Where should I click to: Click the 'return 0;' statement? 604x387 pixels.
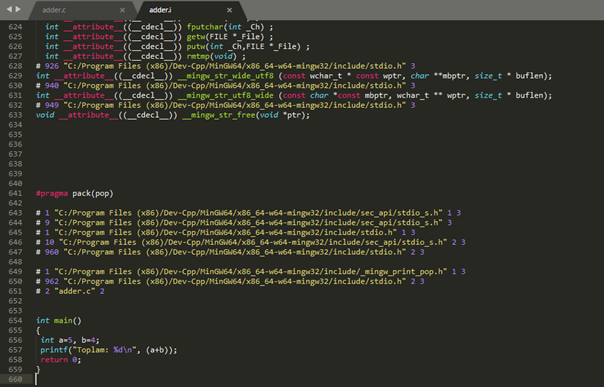click(x=60, y=360)
